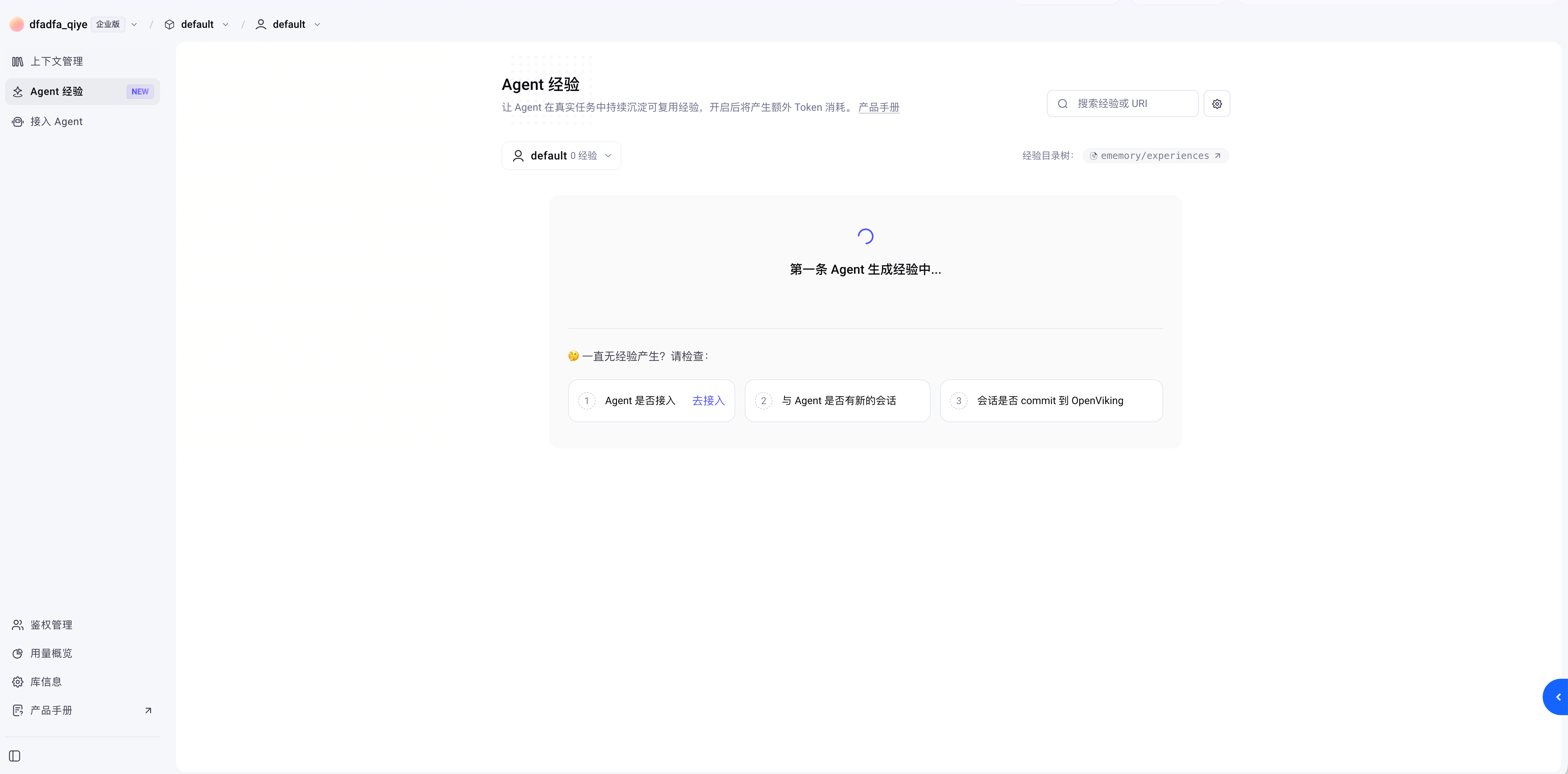Click the 用量概览 pie chart icon
Viewport: 1568px width, 774px height.
[18, 653]
